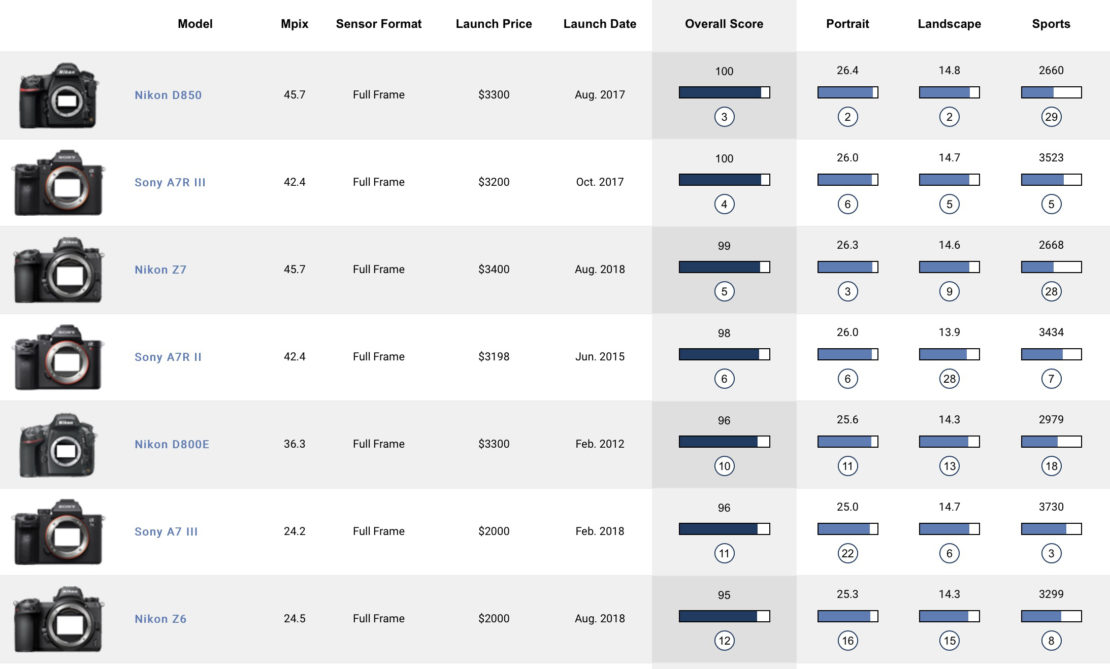Sort by Overall Score column header

click(724, 24)
